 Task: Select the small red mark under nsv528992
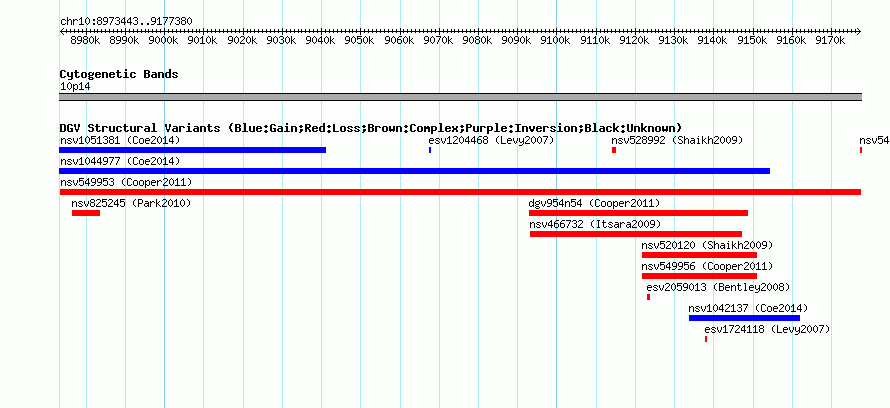614,150
